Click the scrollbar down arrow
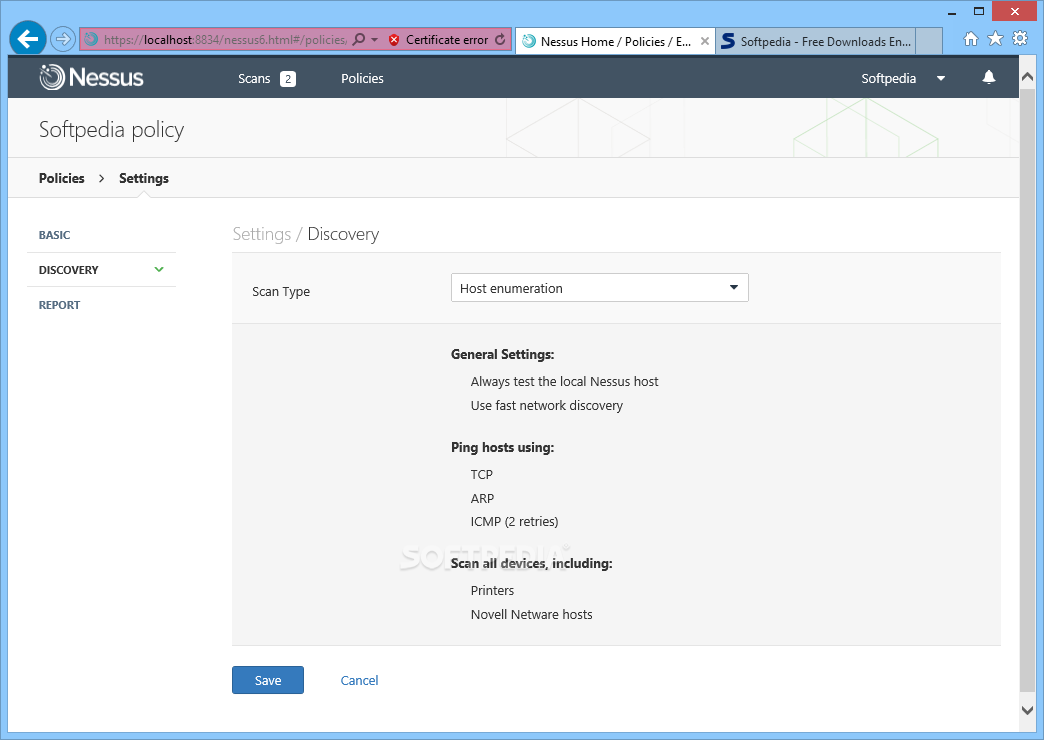 [1027, 710]
